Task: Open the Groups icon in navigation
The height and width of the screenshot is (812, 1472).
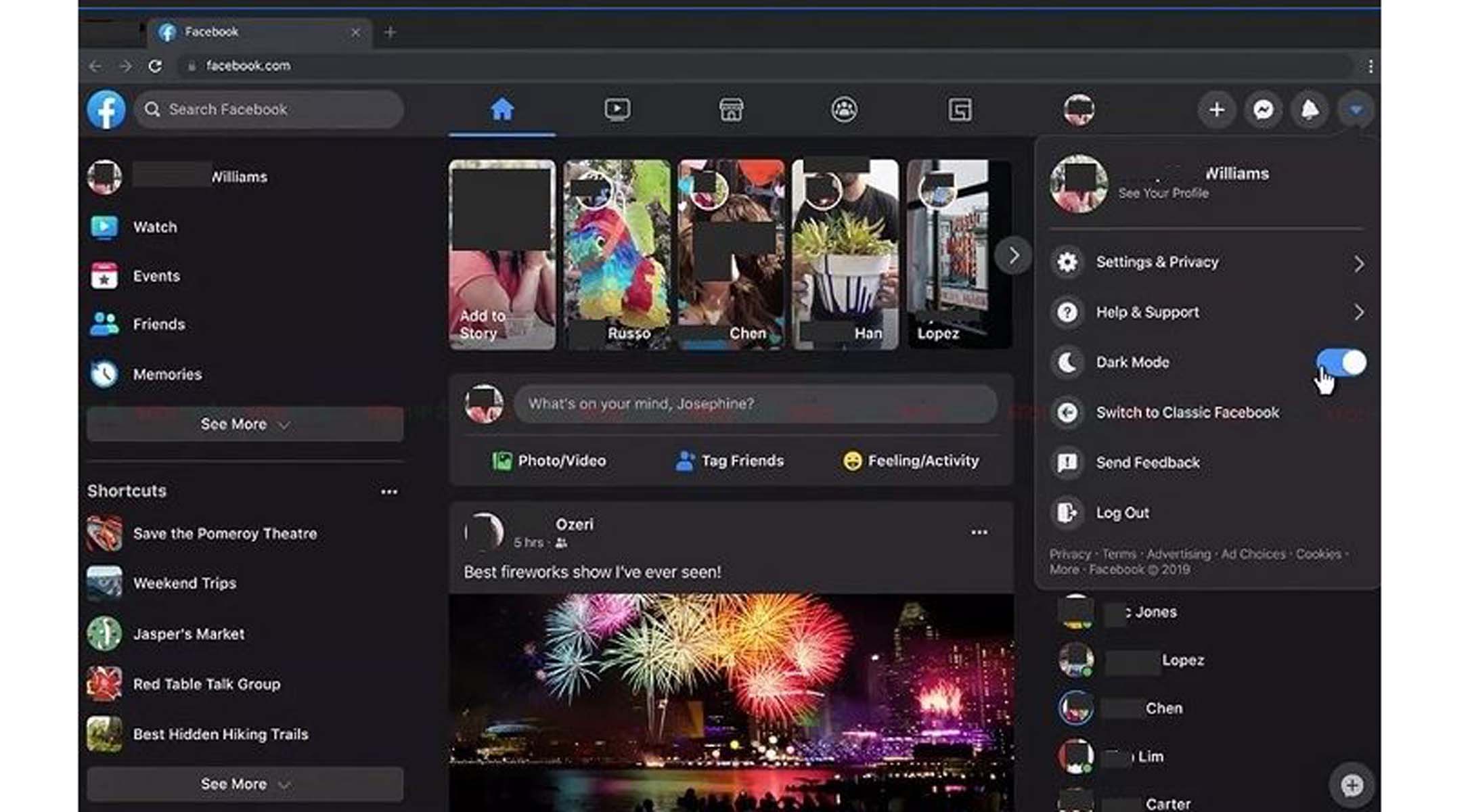Action: (844, 110)
